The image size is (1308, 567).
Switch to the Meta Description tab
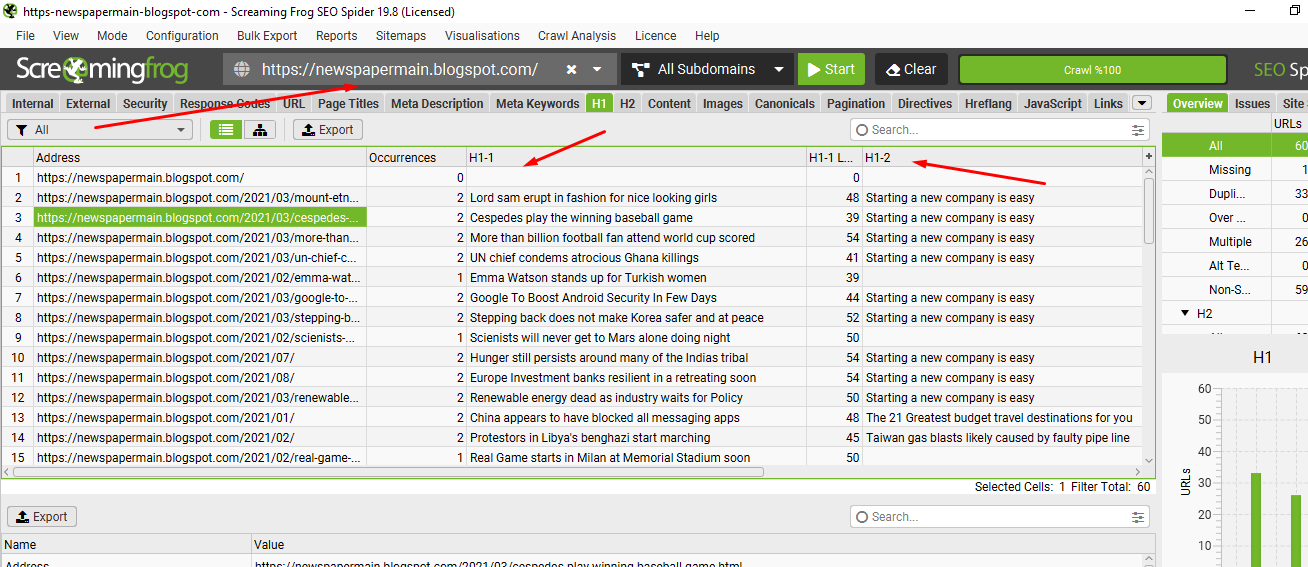tap(437, 104)
